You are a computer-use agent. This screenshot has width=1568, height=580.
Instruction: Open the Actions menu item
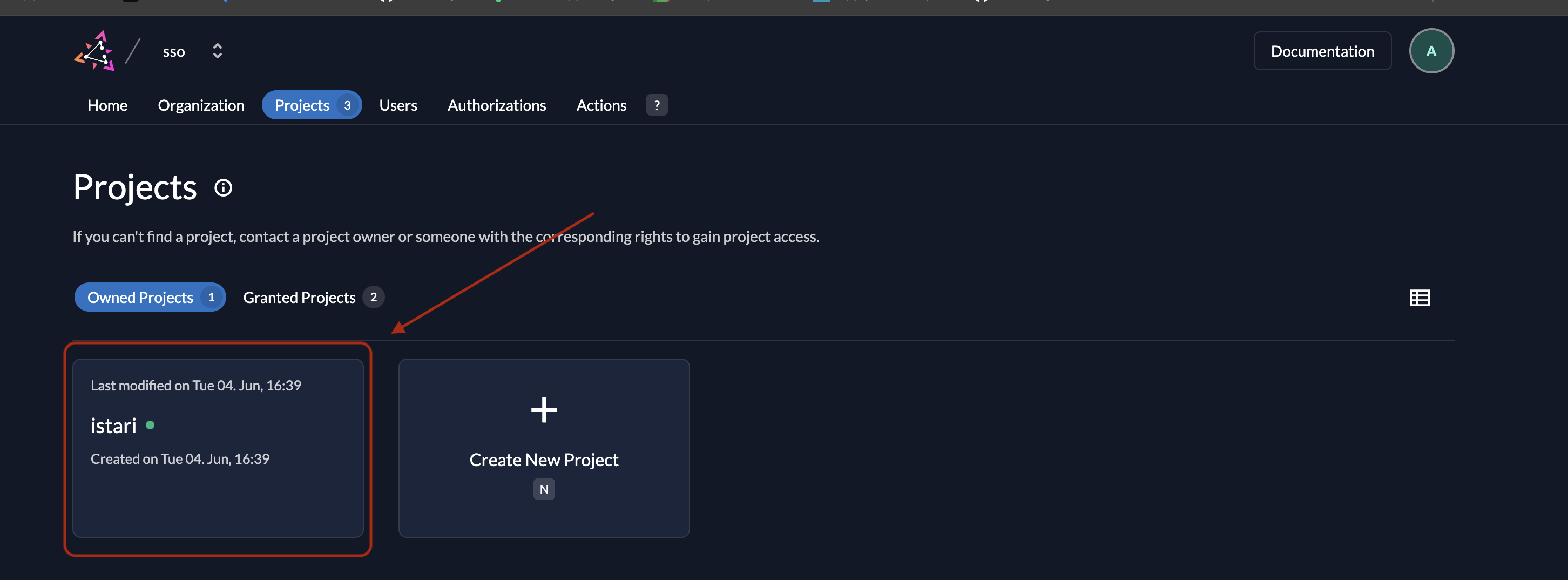pyautogui.click(x=601, y=105)
